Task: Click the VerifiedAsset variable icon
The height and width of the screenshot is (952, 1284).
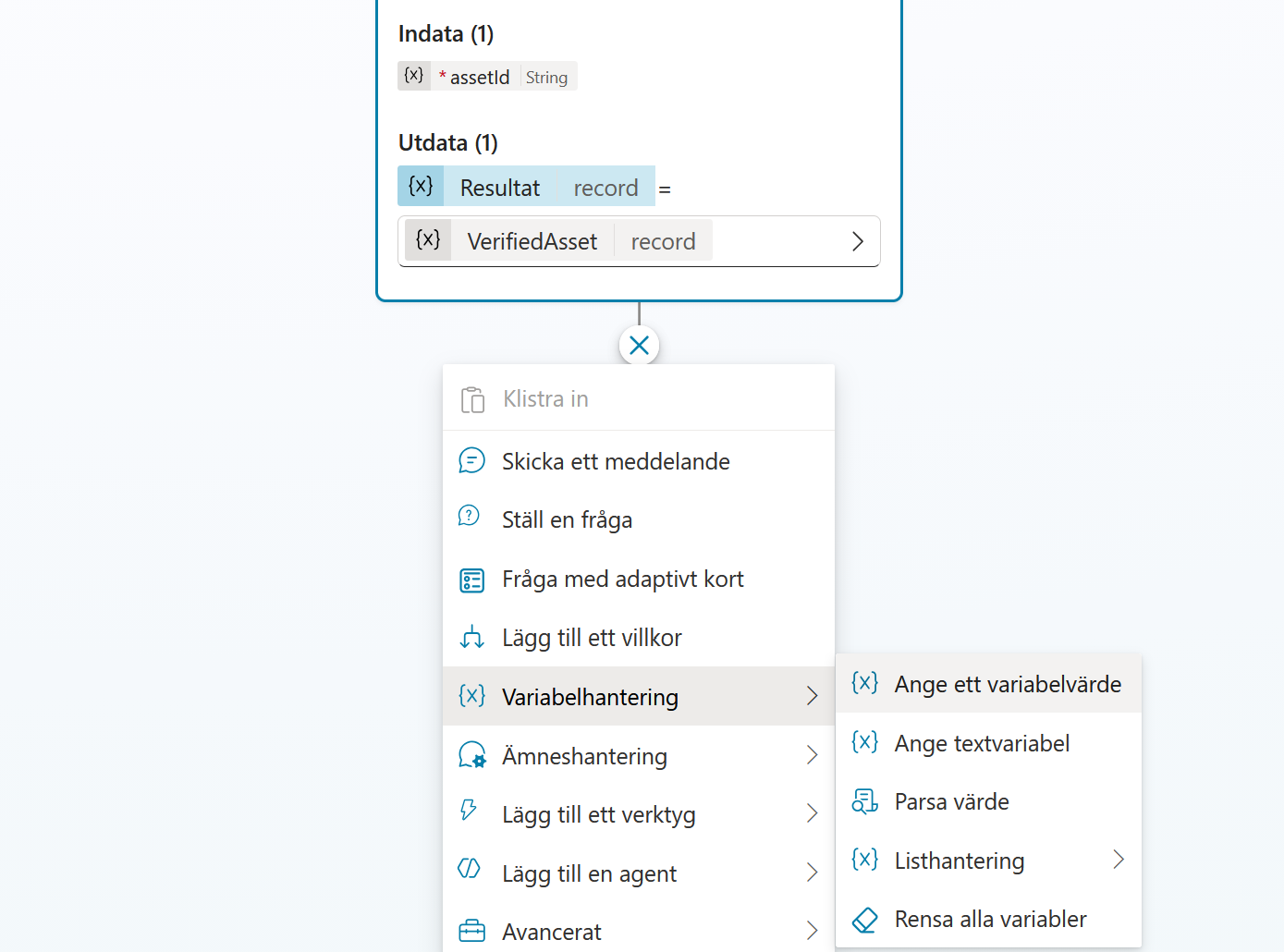Action: point(428,240)
